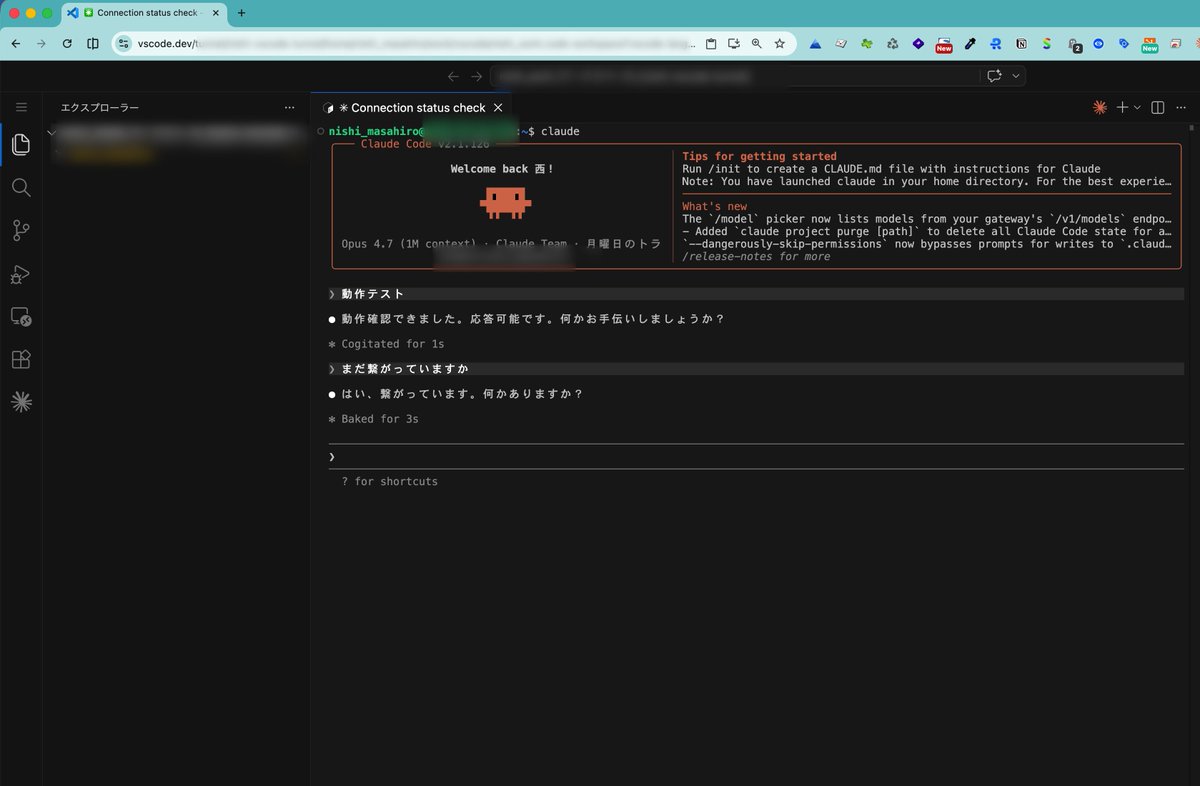Click the 'What's new' heading

pos(714,206)
